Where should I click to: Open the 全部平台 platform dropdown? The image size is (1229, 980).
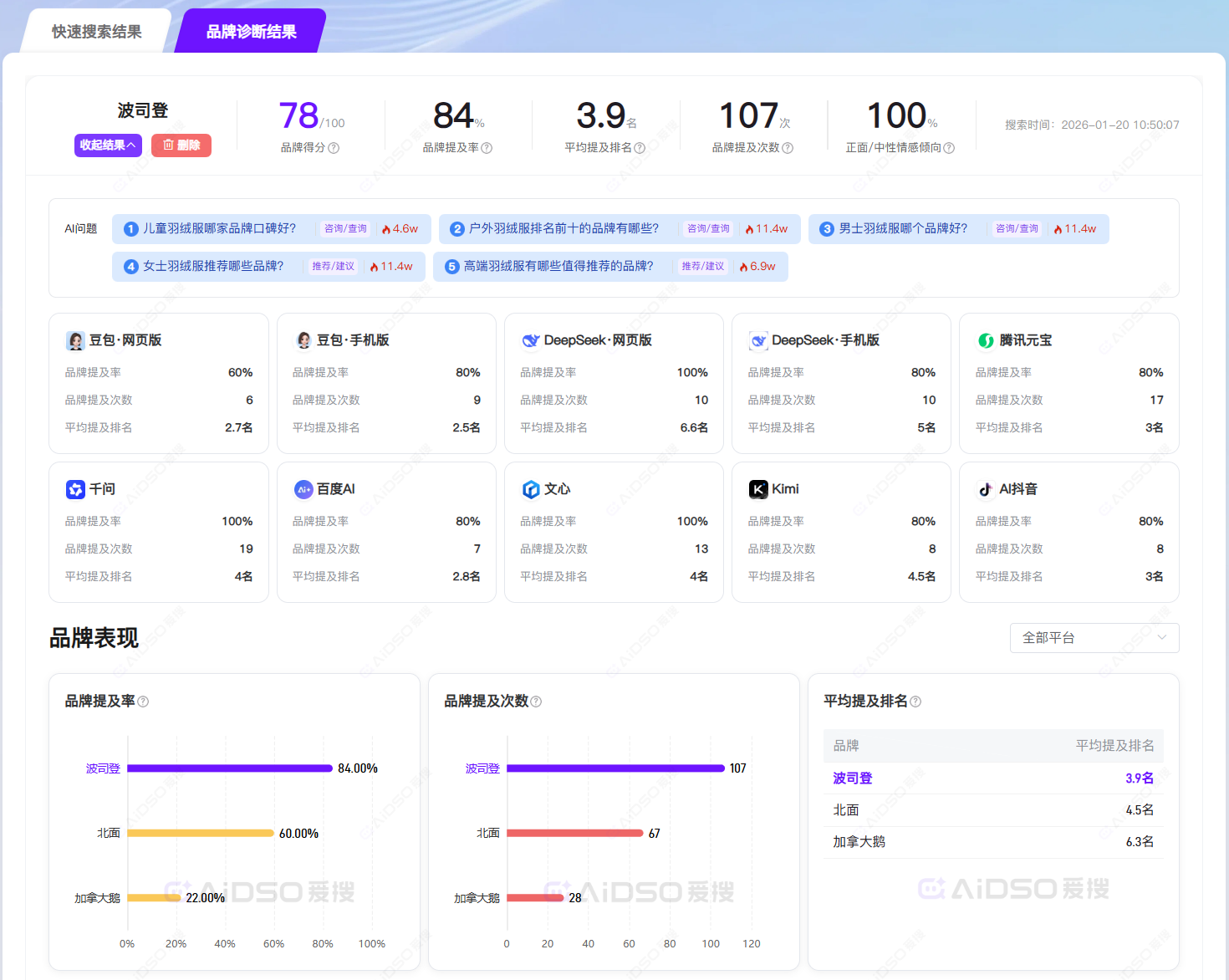coord(1094,638)
